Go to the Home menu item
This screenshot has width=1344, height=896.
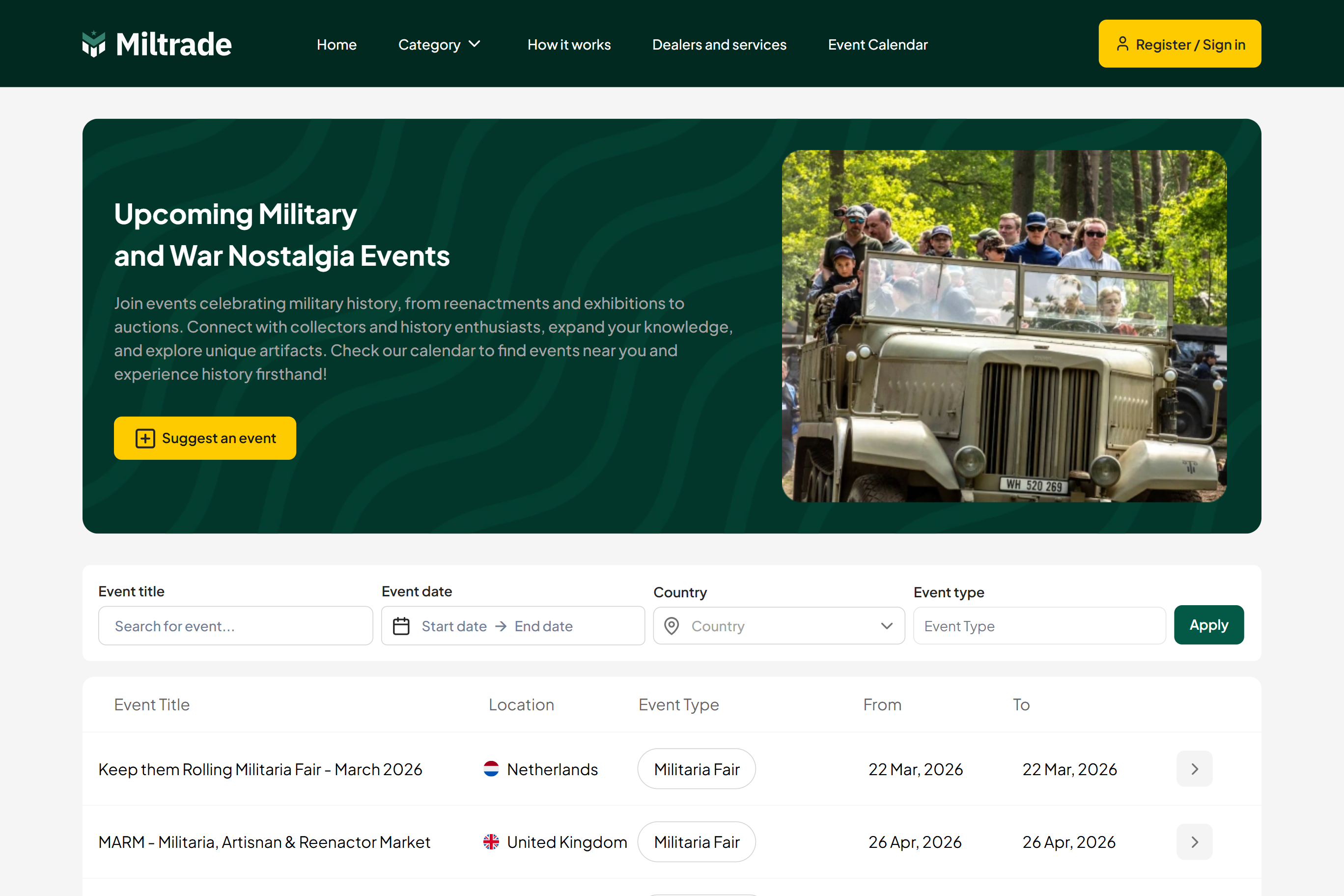click(336, 45)
